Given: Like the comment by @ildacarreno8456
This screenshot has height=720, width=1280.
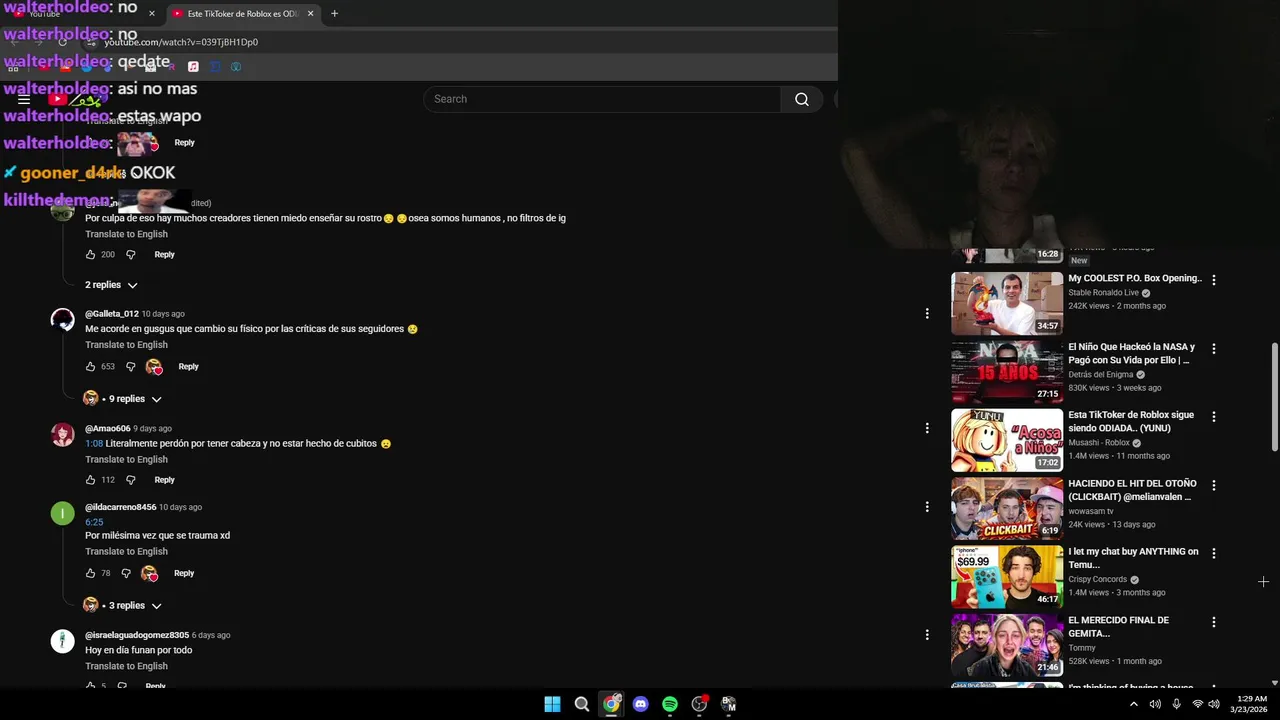Looking at the screenshot, I should click(x=91, y=574).
